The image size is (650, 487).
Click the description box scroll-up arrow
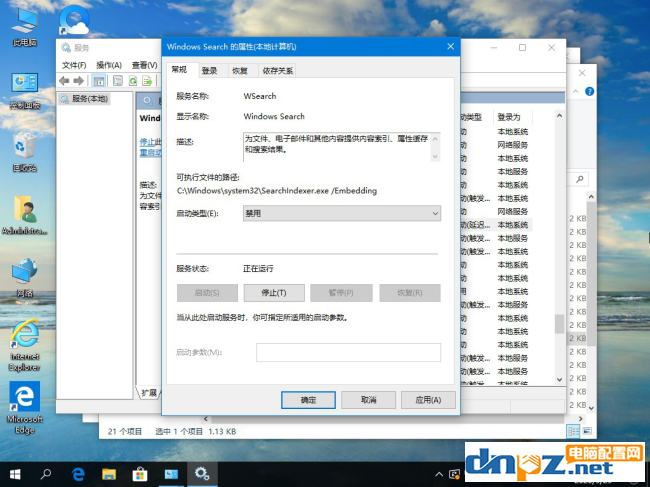coord(435,139)
